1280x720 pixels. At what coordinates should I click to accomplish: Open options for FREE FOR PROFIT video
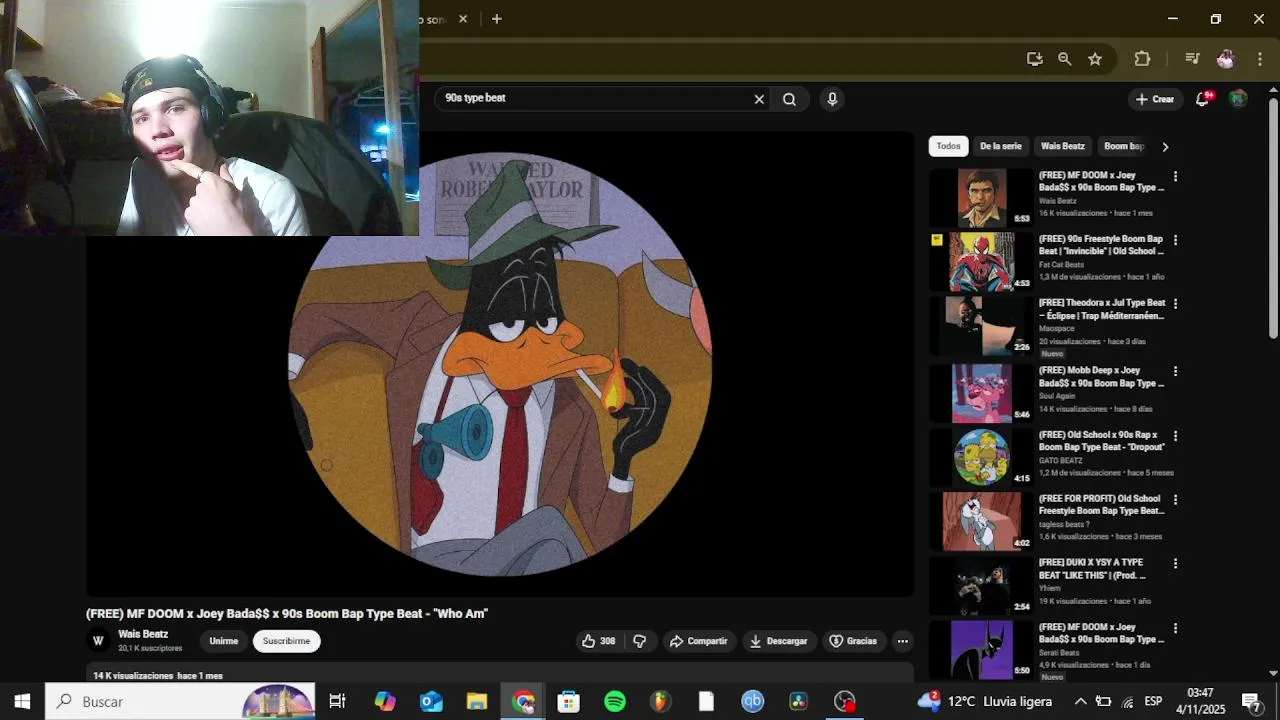[1175, 500]
